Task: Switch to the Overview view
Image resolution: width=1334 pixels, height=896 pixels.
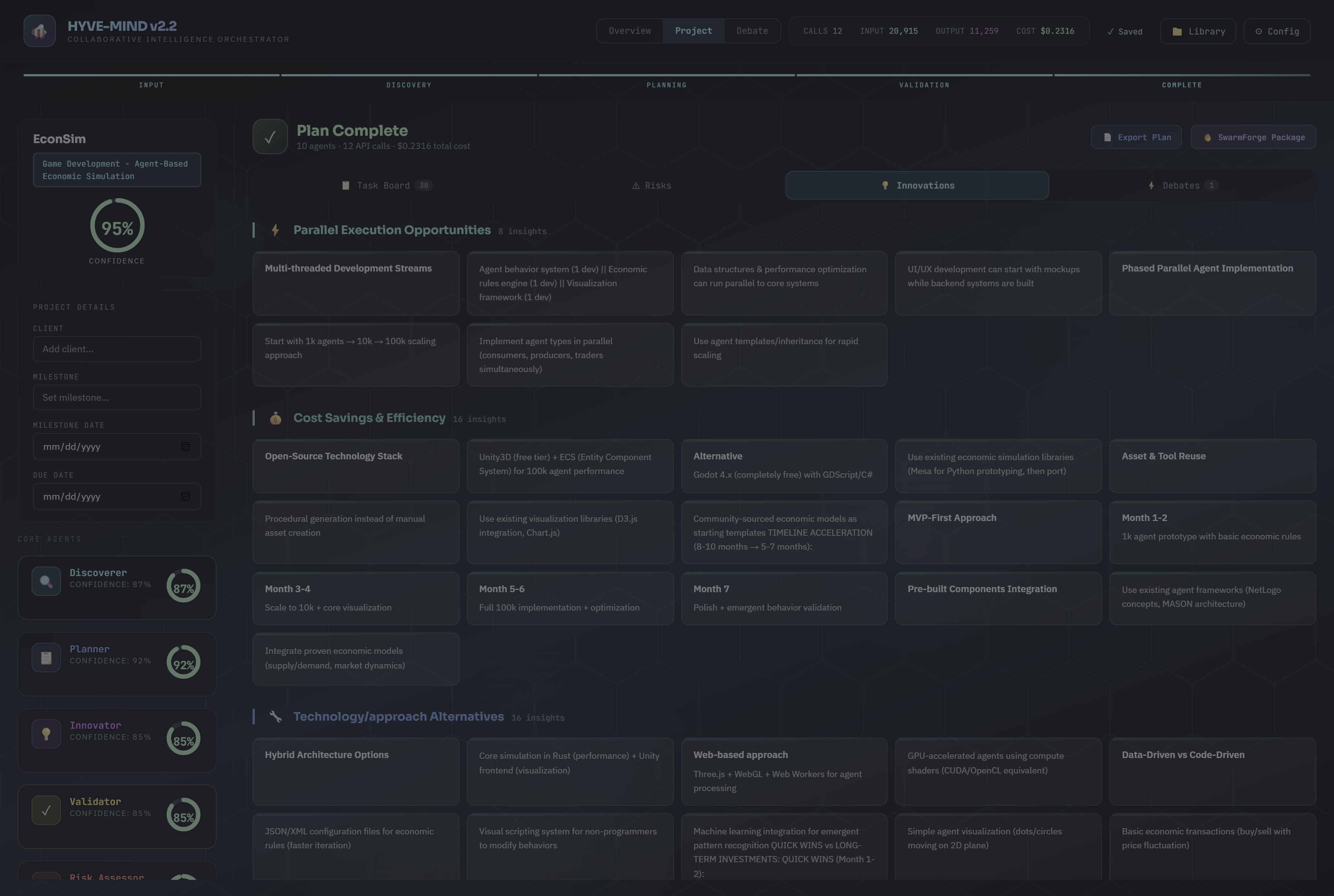Action: [629, 31]
